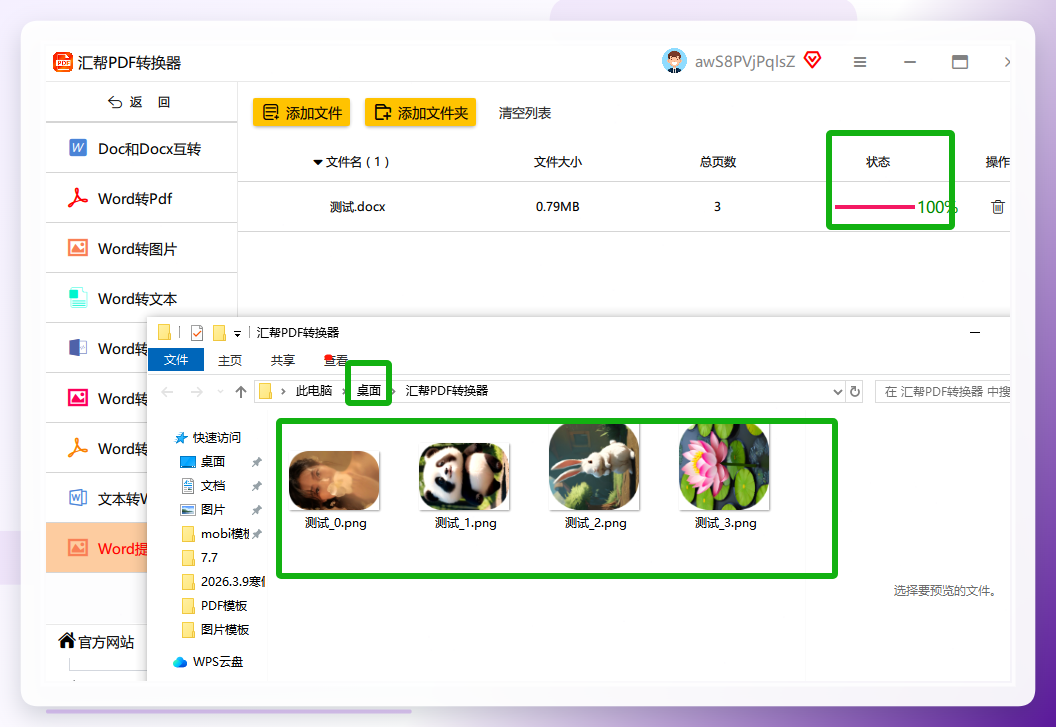Viewport: 1056px width, 727px height.
Task: Click the red VIP diamond icon
Action: (x=813, y=61)
